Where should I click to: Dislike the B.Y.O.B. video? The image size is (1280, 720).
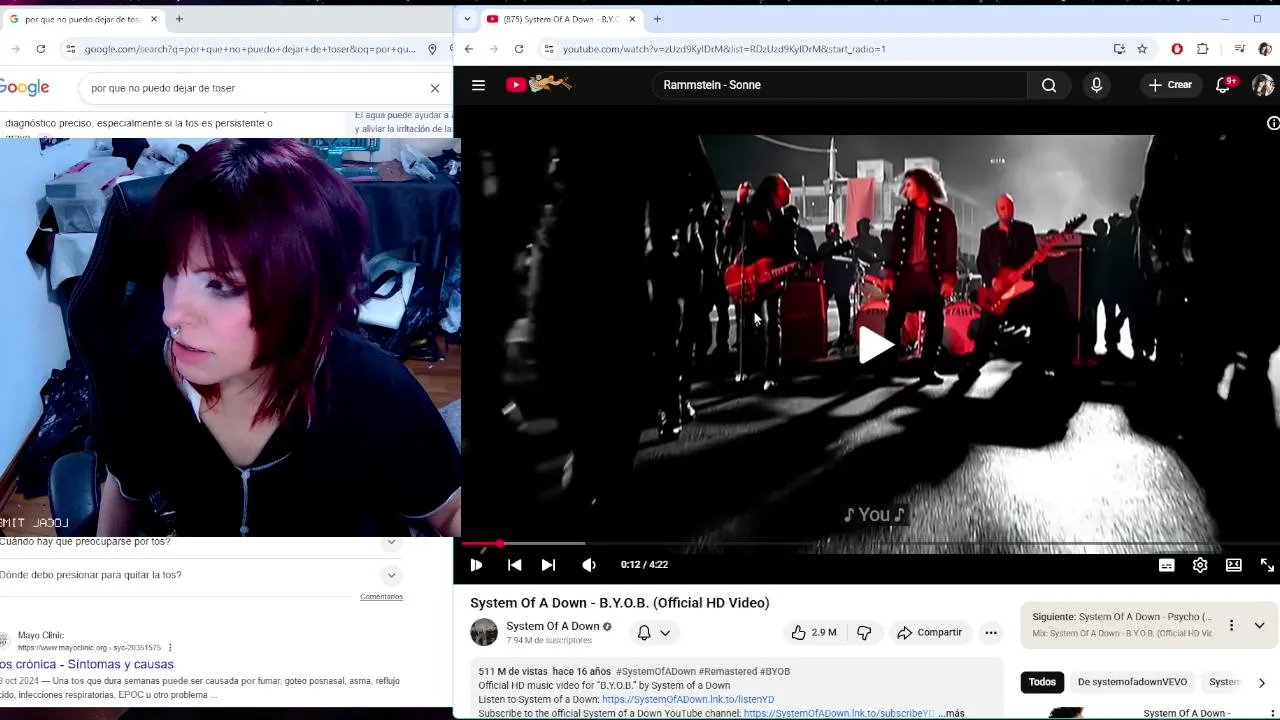pos(864,632)
